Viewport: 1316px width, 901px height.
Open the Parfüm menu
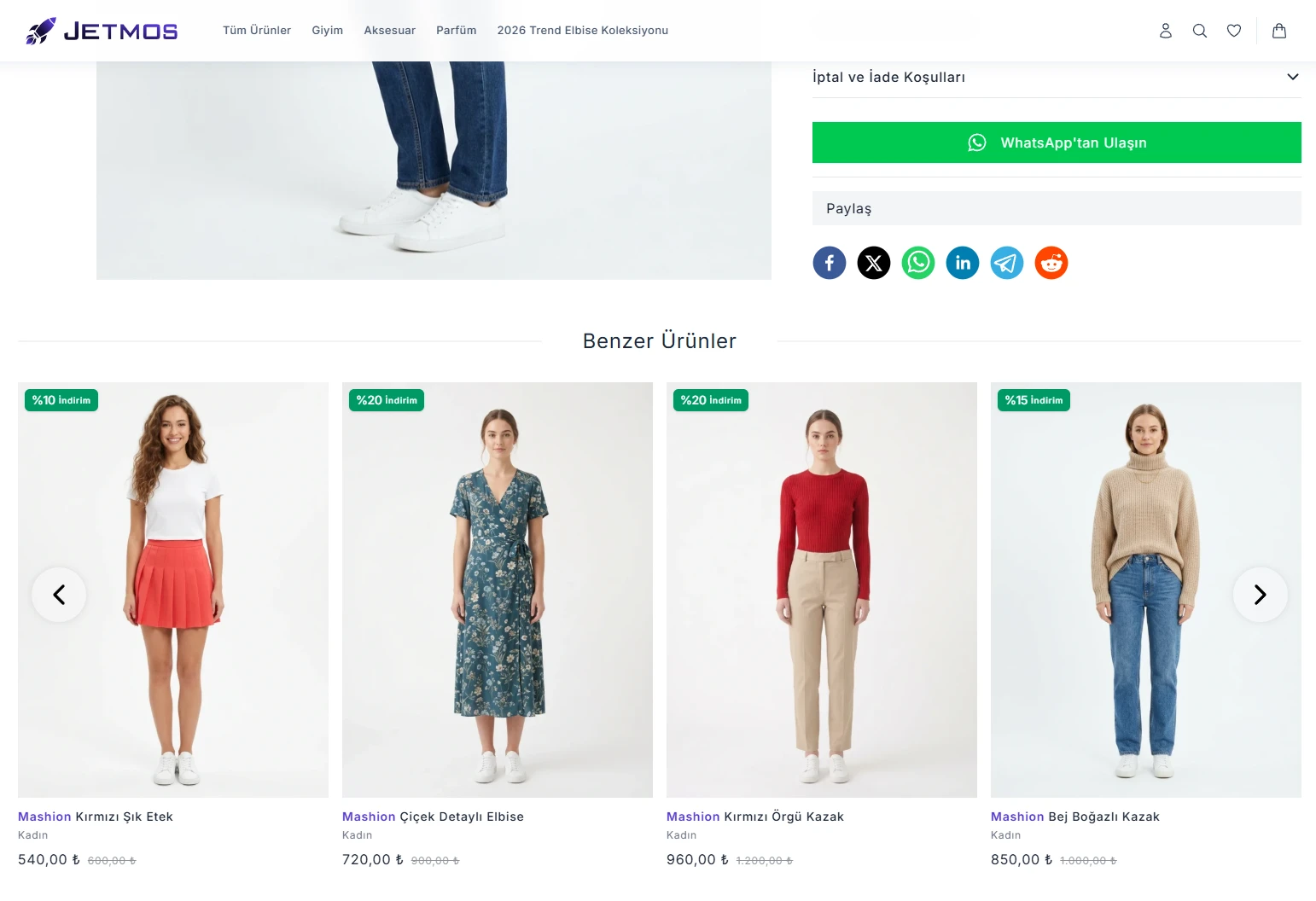click(x=457, y=31)
